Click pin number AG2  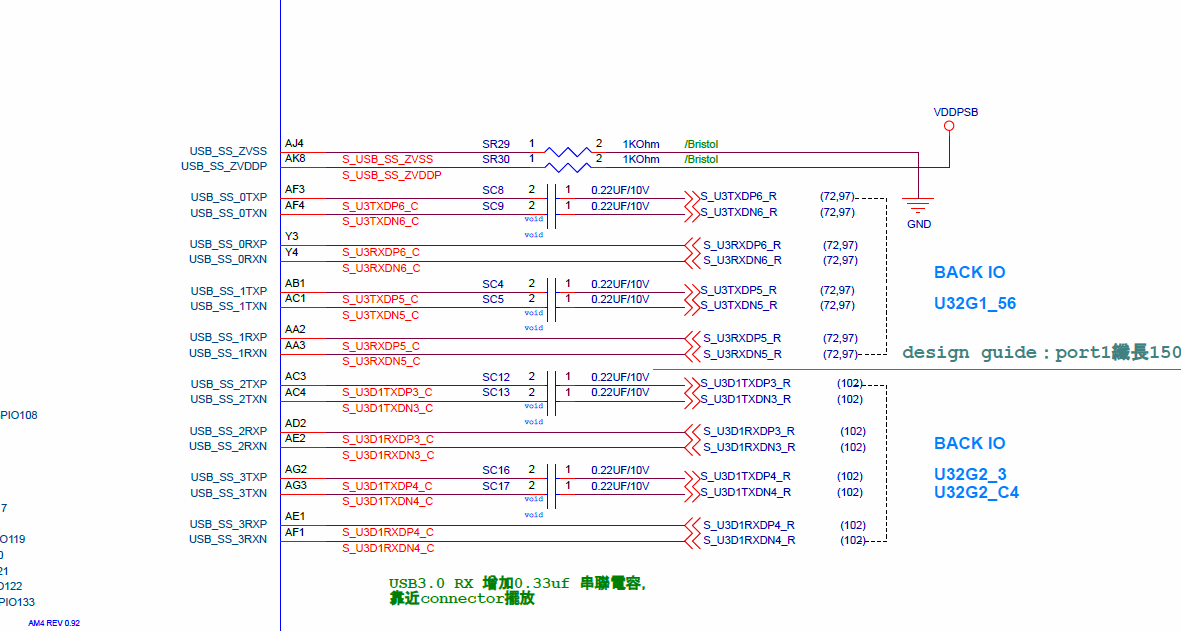(296, 469)
